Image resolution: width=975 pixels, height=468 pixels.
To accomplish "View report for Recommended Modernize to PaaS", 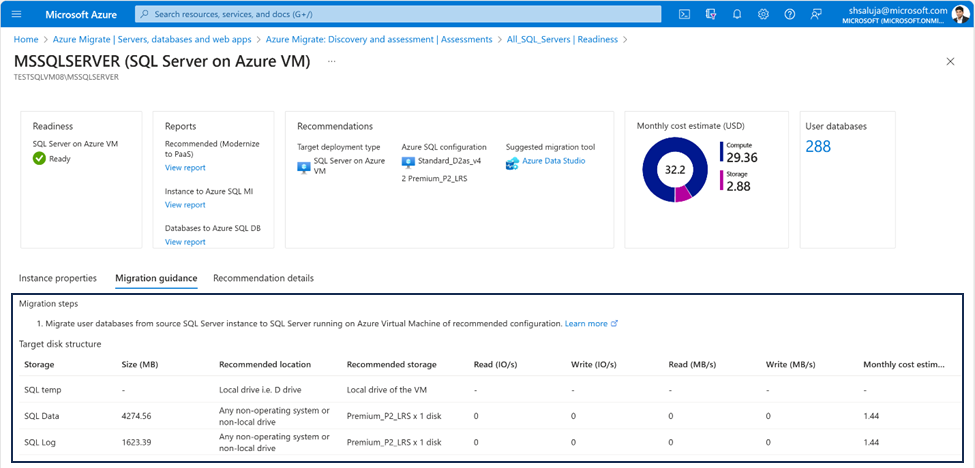I will pos(185,168).
